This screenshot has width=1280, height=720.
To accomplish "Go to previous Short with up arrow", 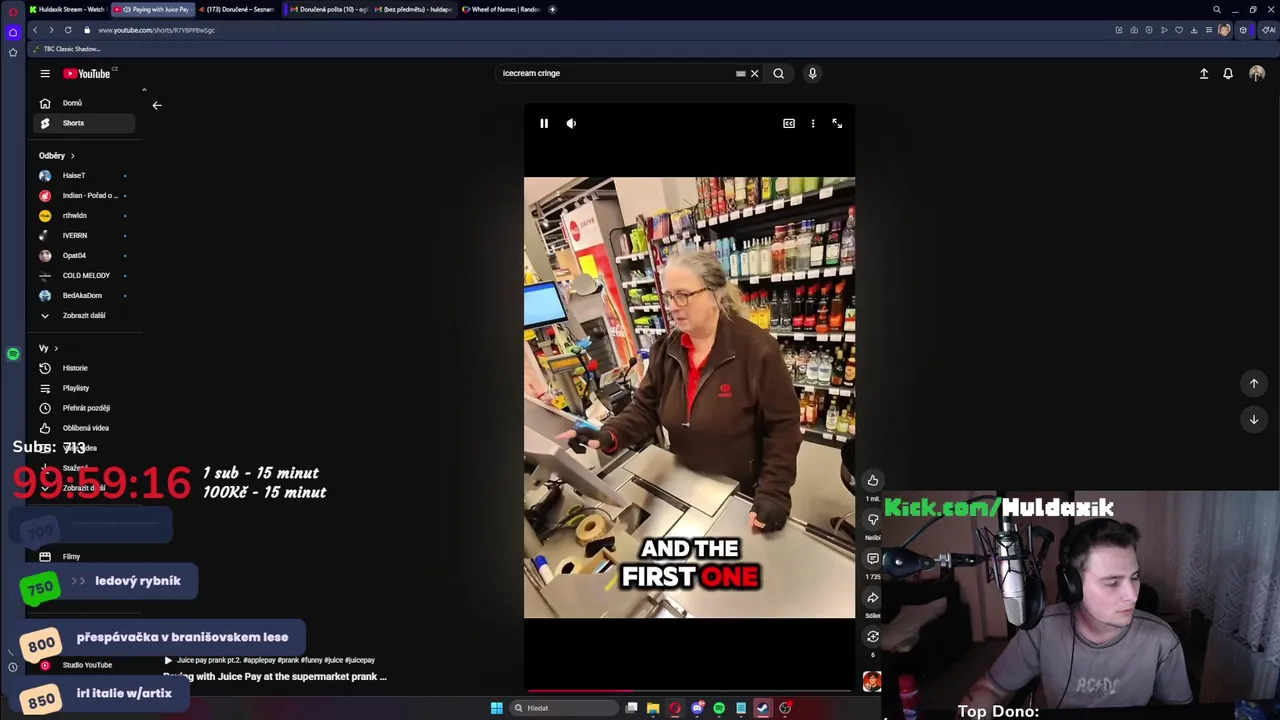I will tap(1254, 383).
